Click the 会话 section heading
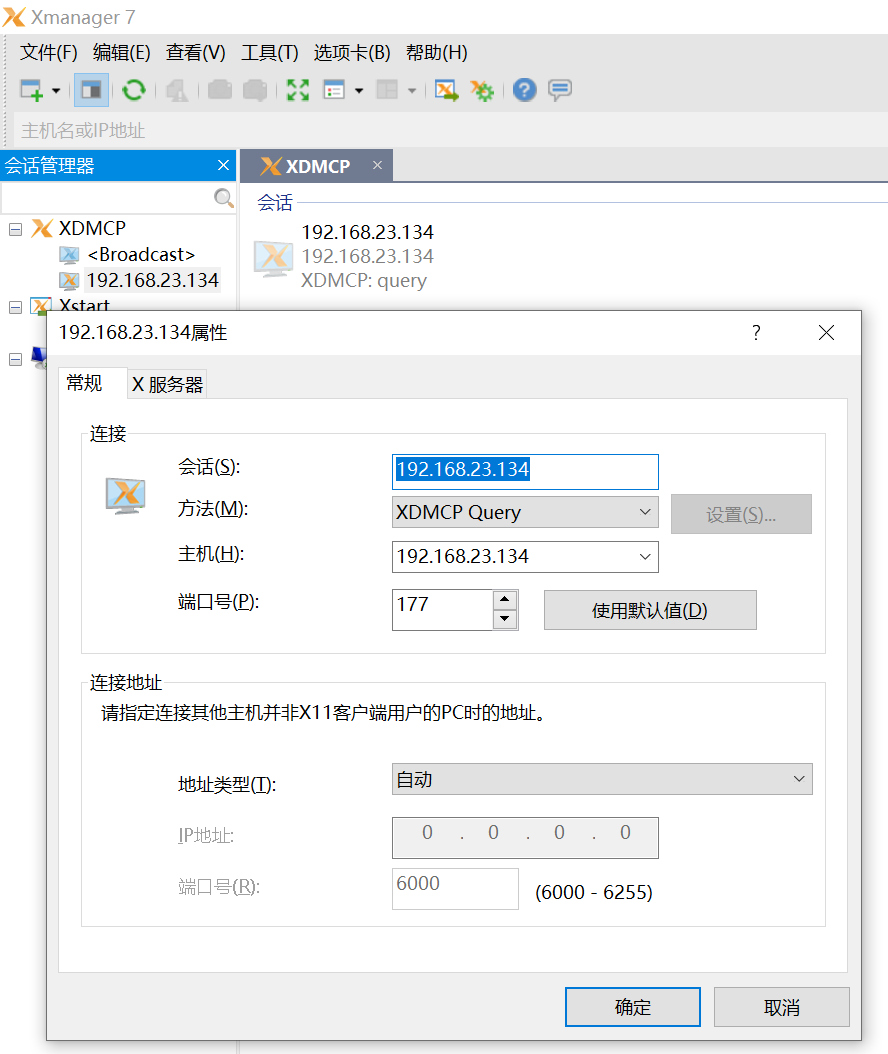This screenshot has height=1054, width=888. pos(275,202)
